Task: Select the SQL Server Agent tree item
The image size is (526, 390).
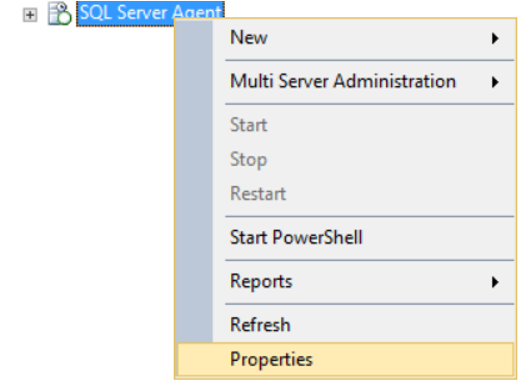Action: (150, 13)
